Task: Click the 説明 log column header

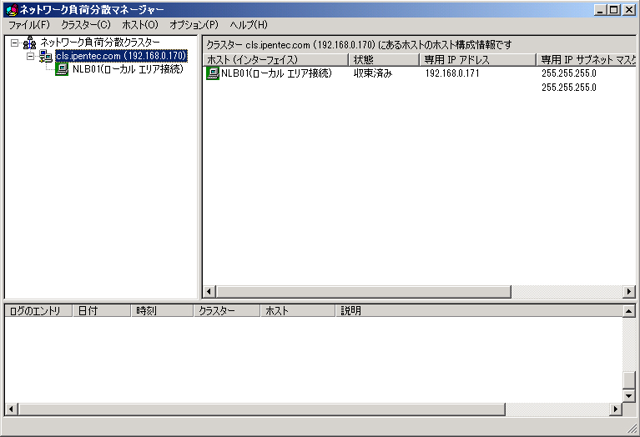Action: pos(479,311)
